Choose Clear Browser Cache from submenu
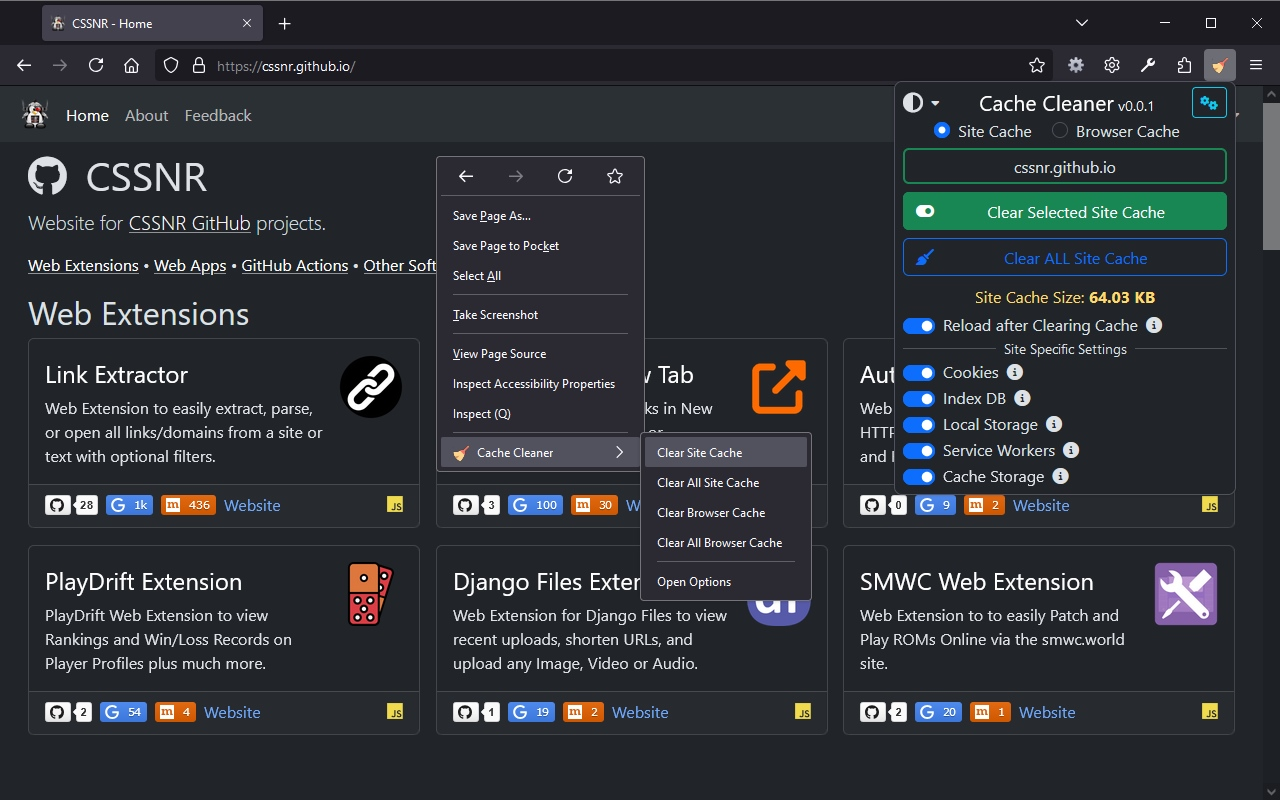1280x800 pixels. [x=725, y=513]
